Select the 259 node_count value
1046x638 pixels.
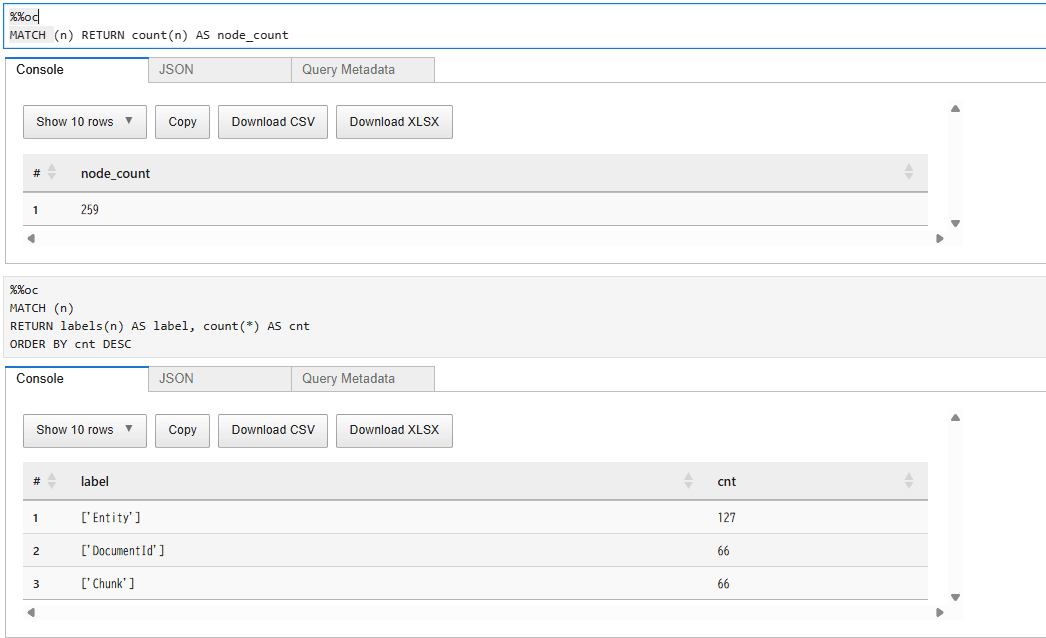(89, 210)
